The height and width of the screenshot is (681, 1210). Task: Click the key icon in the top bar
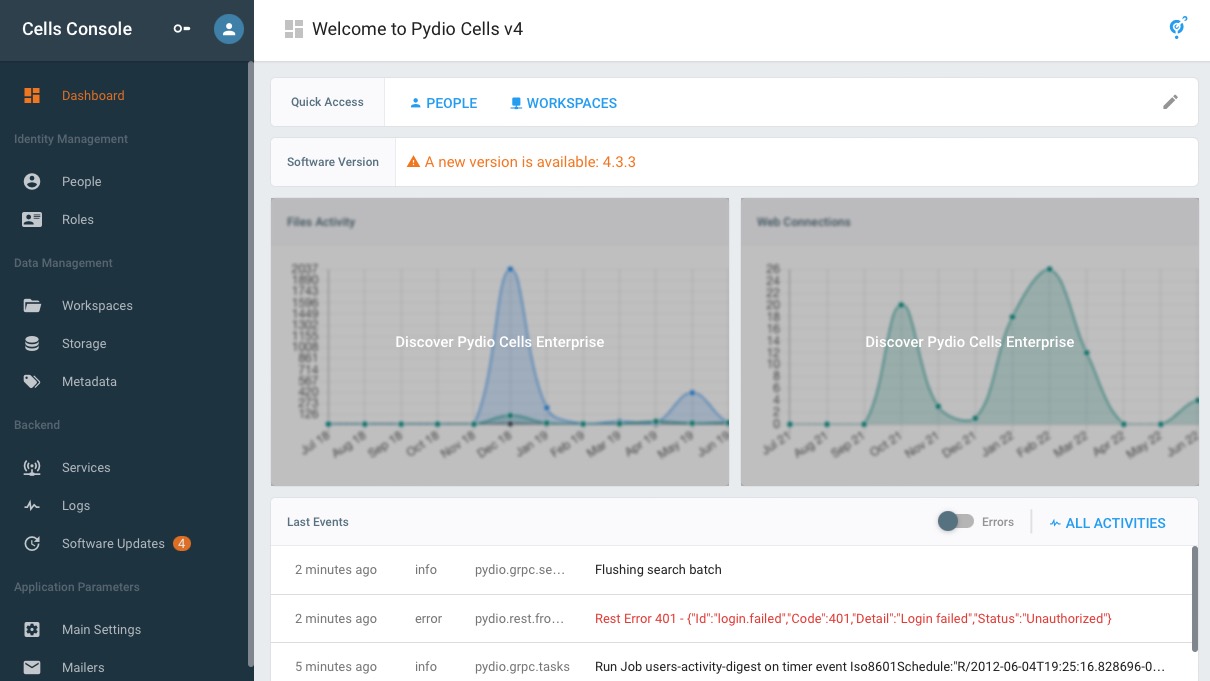[x=181, y=29]
